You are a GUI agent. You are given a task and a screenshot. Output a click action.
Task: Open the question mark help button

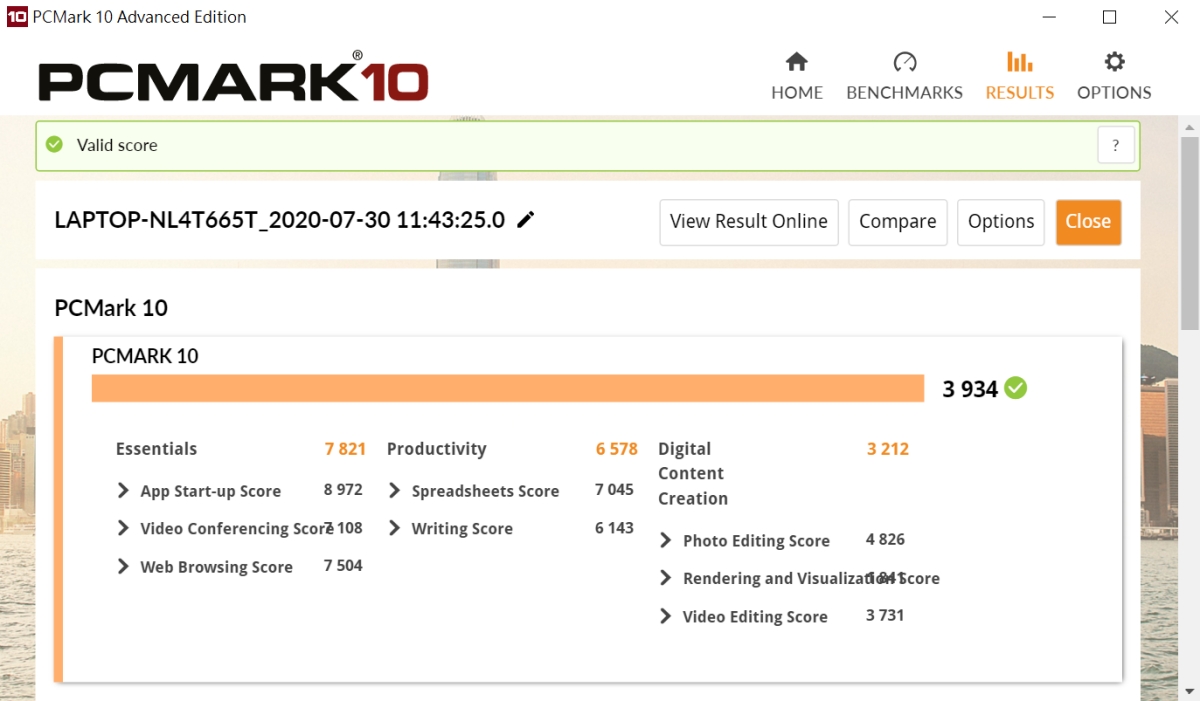(x=1116, y=145)
